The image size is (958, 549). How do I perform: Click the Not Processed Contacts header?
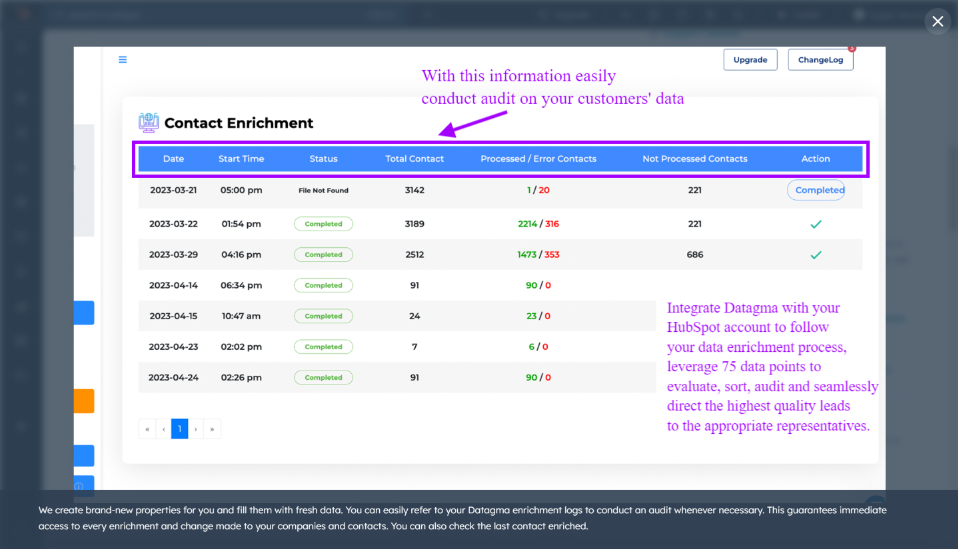(x=695, y=159)
